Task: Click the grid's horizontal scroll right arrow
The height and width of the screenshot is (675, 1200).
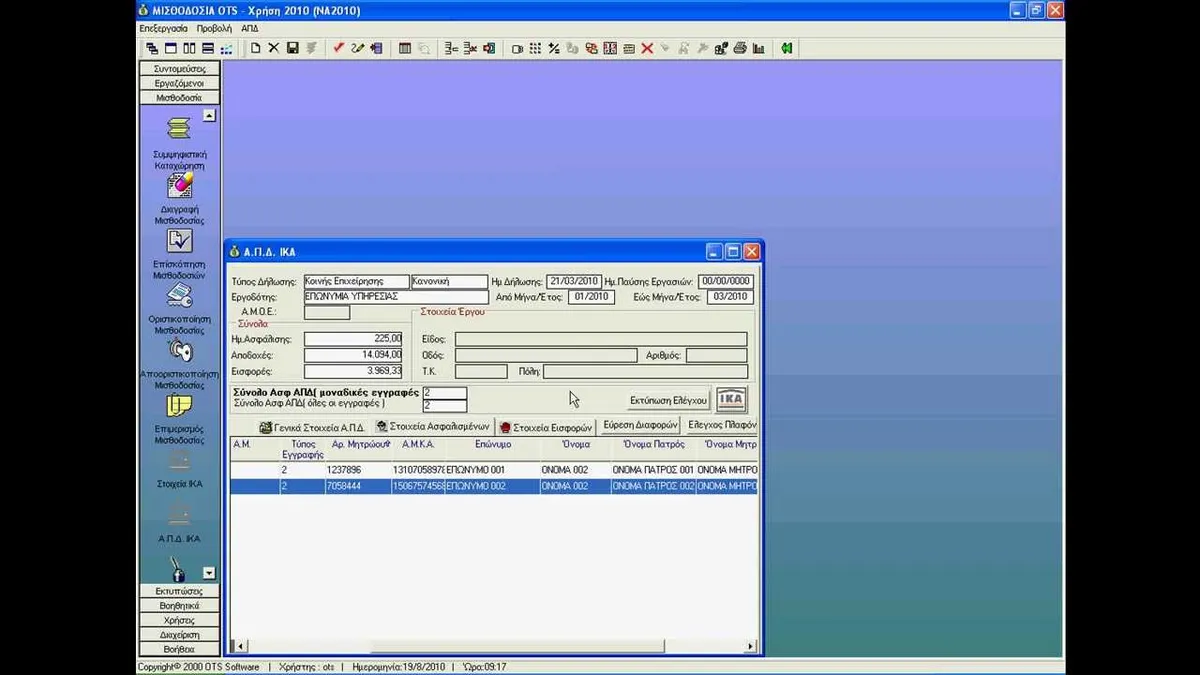Action: (750, 647)
